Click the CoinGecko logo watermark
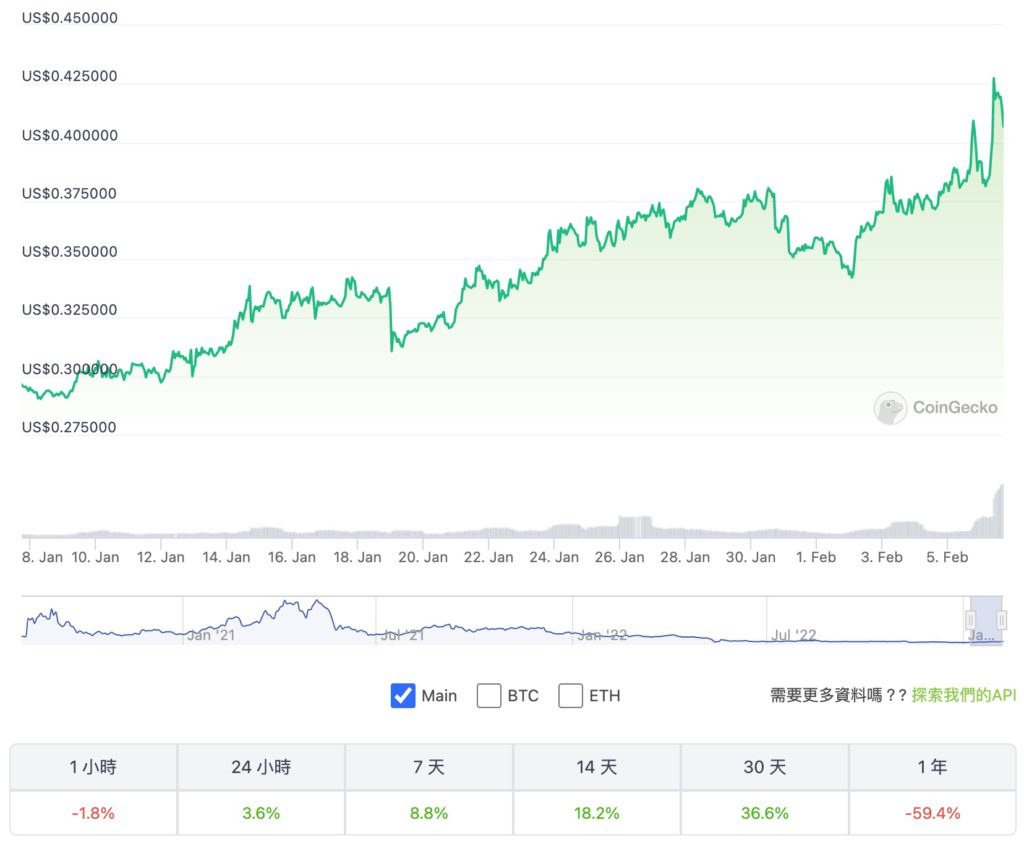The image size is (1024, 846). pos(936,408)
